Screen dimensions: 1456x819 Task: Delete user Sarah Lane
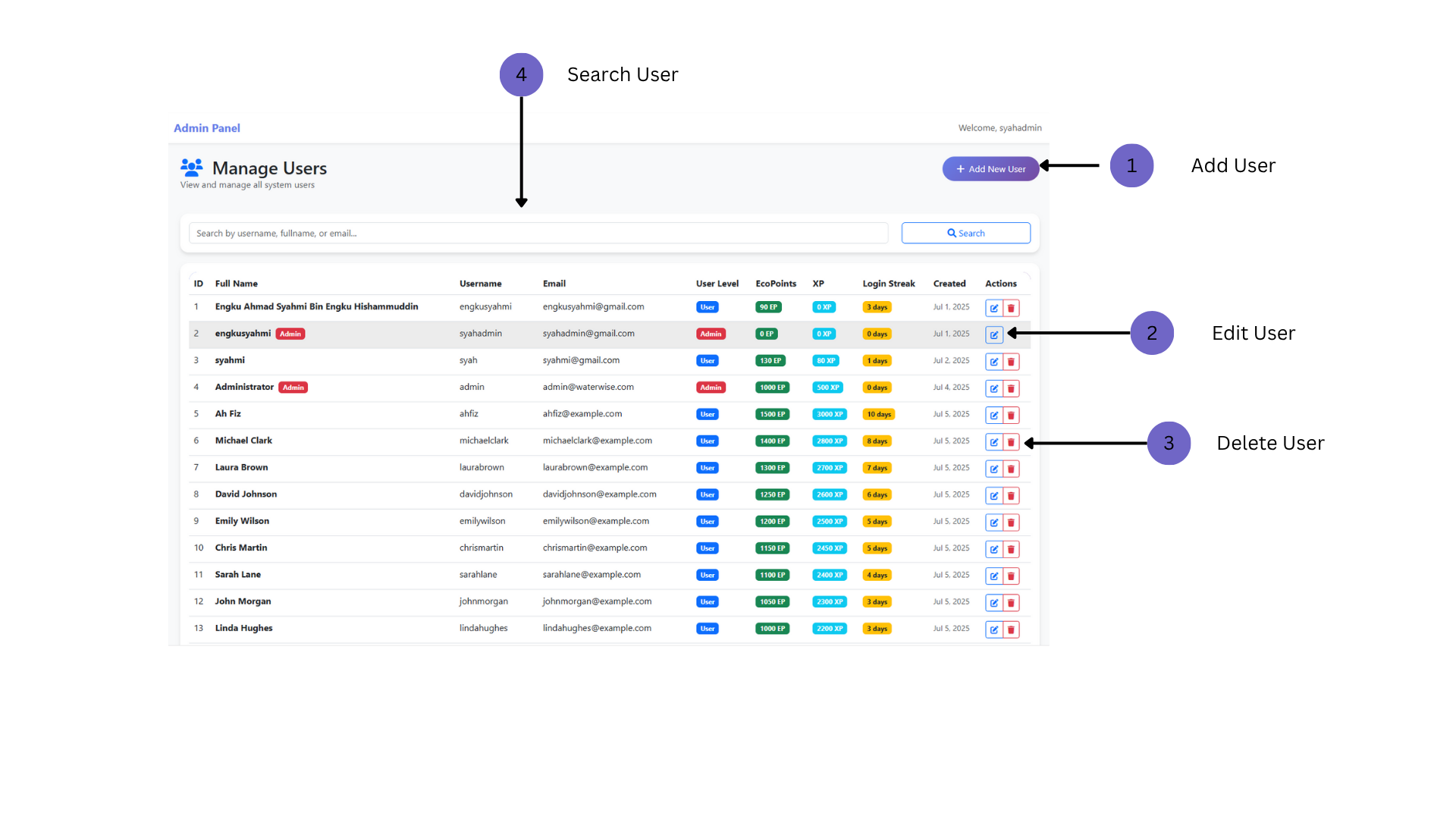[1011, 576]
